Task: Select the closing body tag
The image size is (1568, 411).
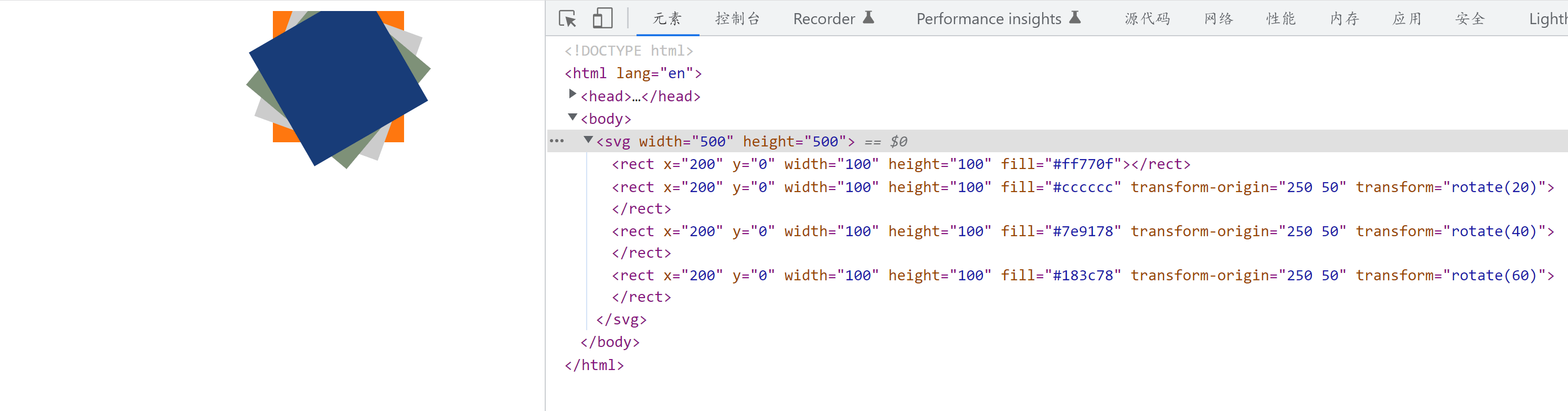Action: [610, 342]
